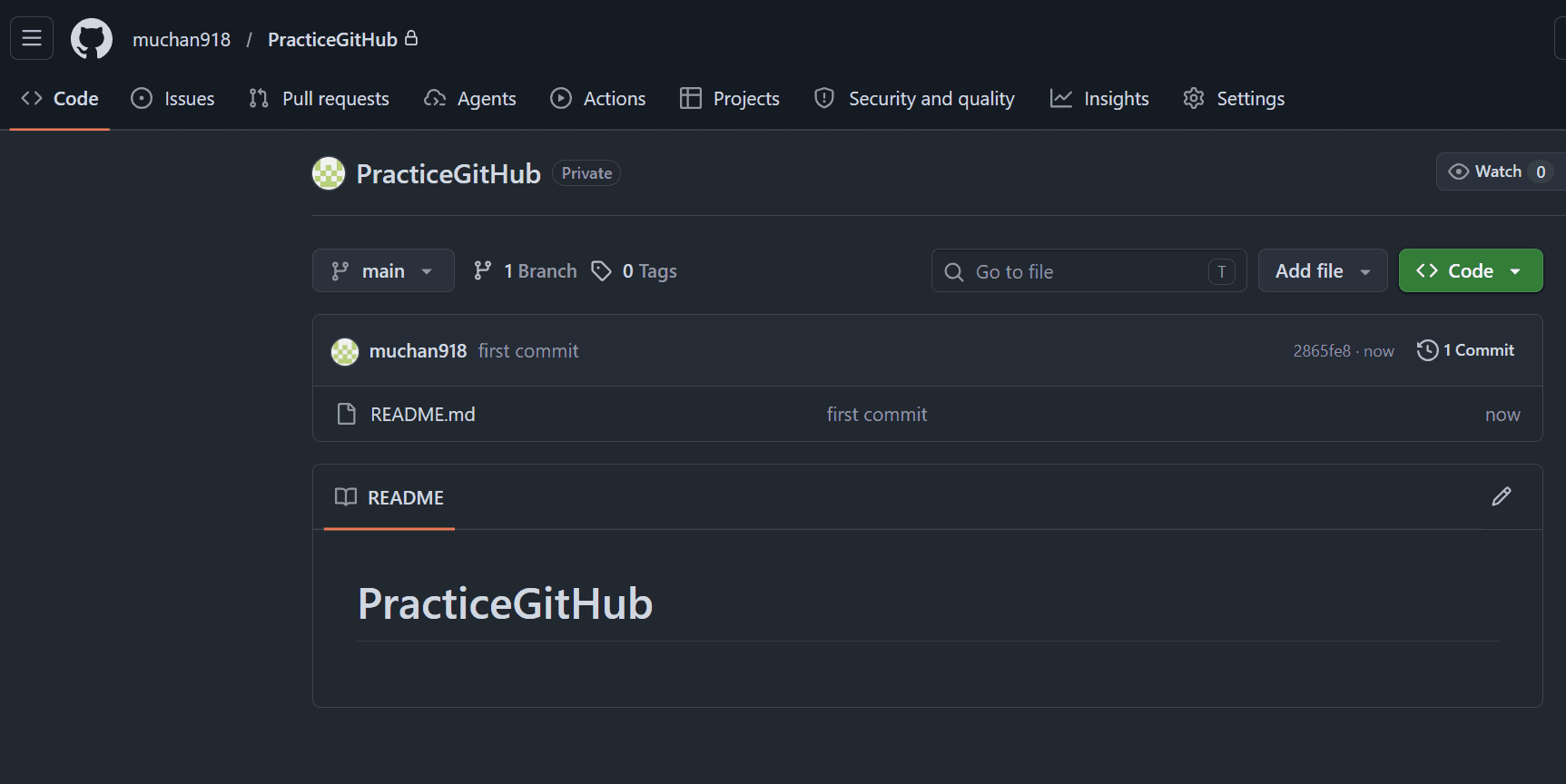
Task: Click the muchan918 avatar in commit row
Action: (x=345, y=351)
